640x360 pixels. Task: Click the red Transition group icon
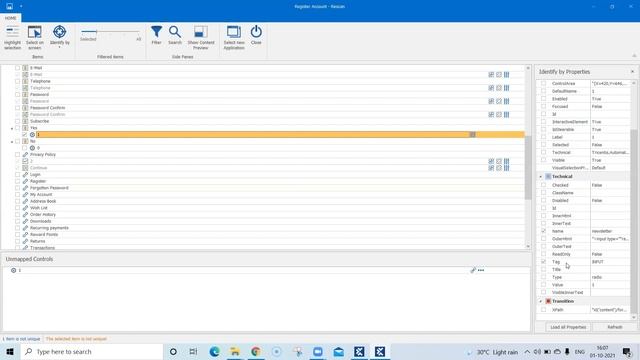coord(548,301)
